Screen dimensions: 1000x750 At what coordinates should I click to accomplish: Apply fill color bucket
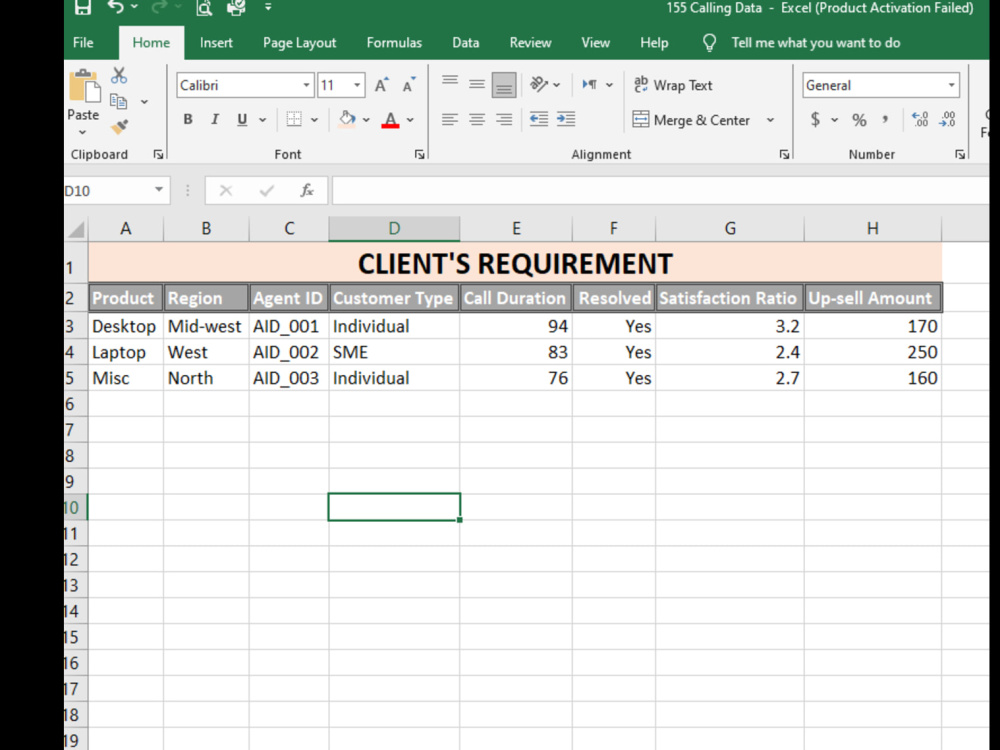click(x=347, y=119)
